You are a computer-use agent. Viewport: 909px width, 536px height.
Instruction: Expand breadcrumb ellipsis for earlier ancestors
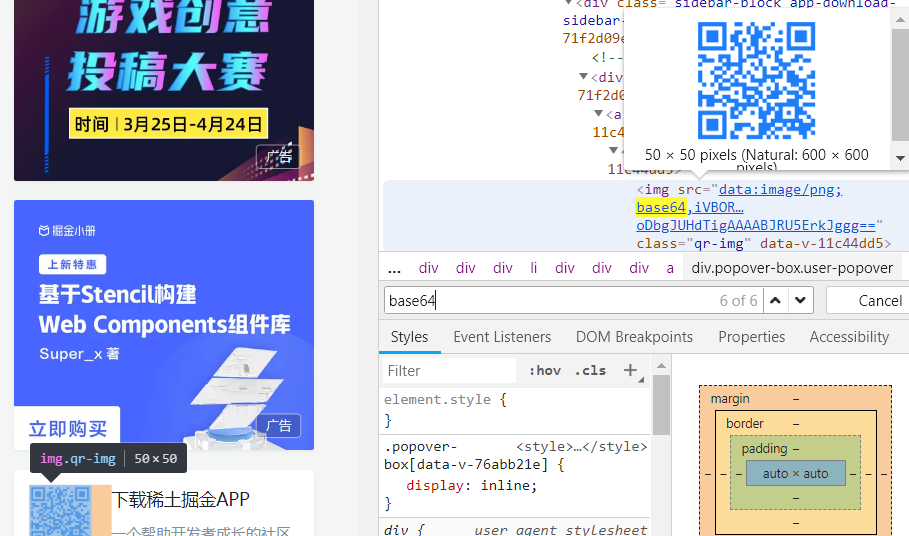coord(394,268)
